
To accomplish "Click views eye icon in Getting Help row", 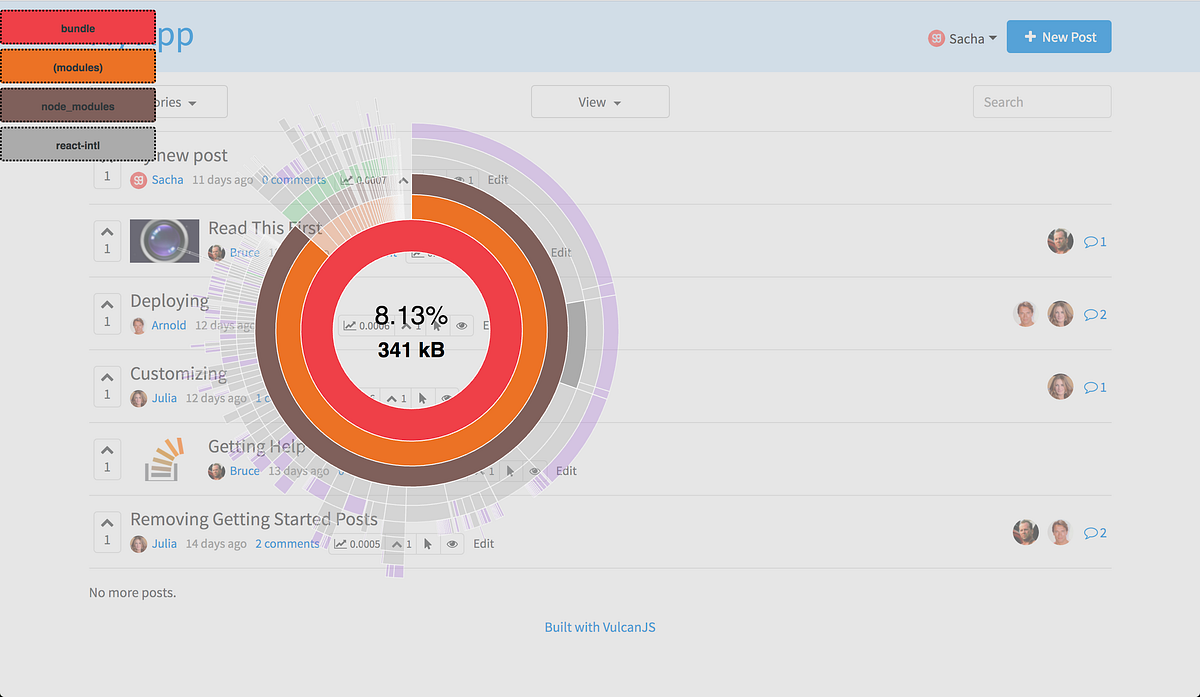I will [535, 471].
